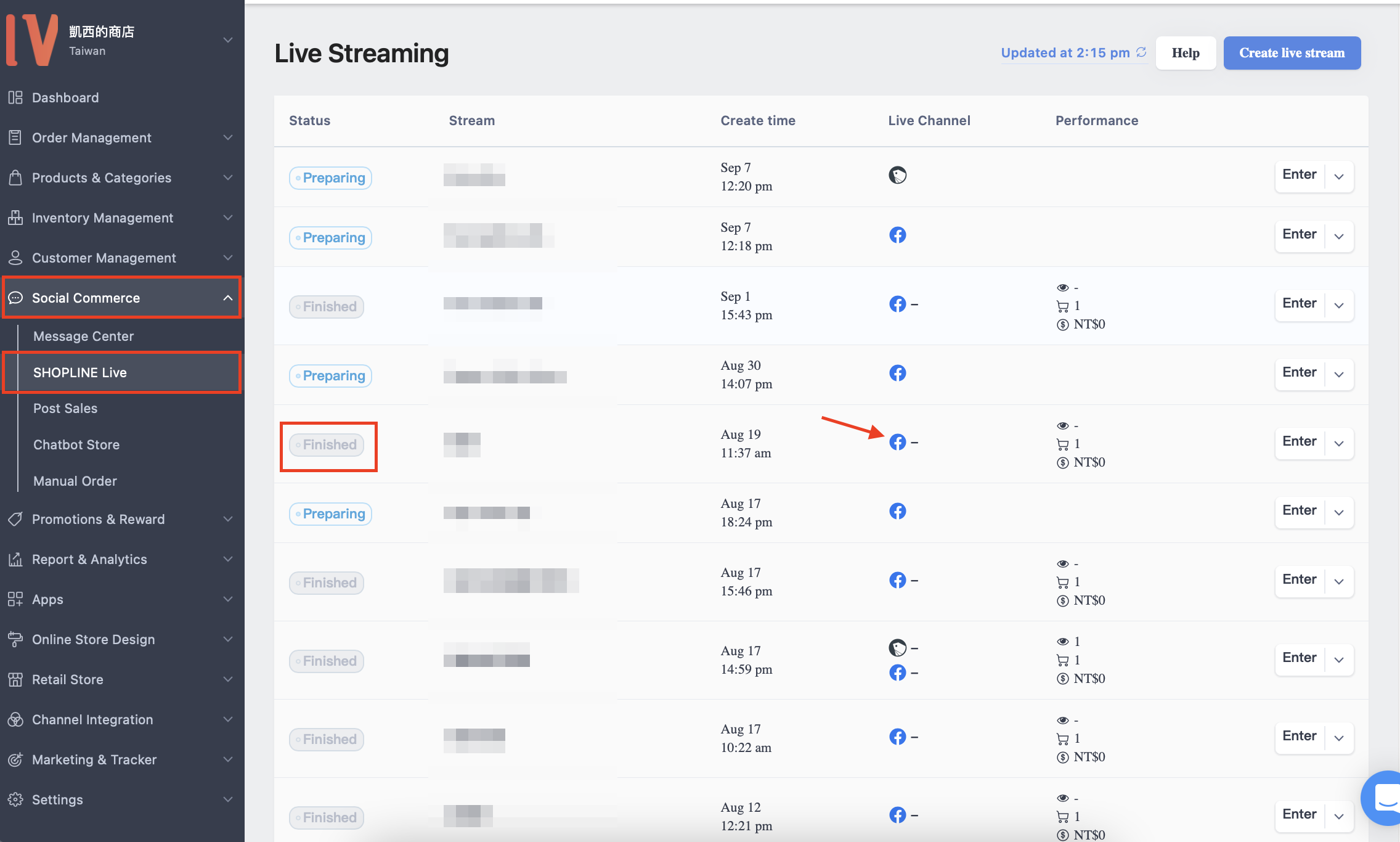Click the Facebook icon in Sep 1 row
Viewport: 1400px width, 842px height.
pos(898,304)
